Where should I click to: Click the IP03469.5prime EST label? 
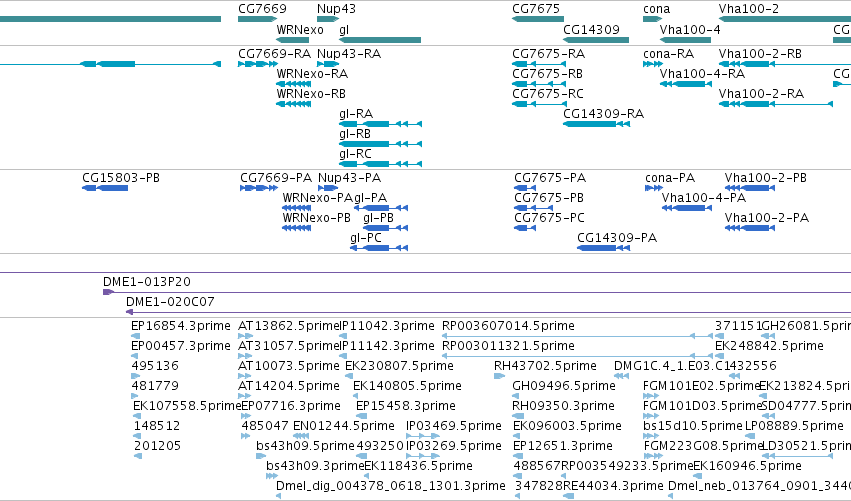click(x=454, y=427)
